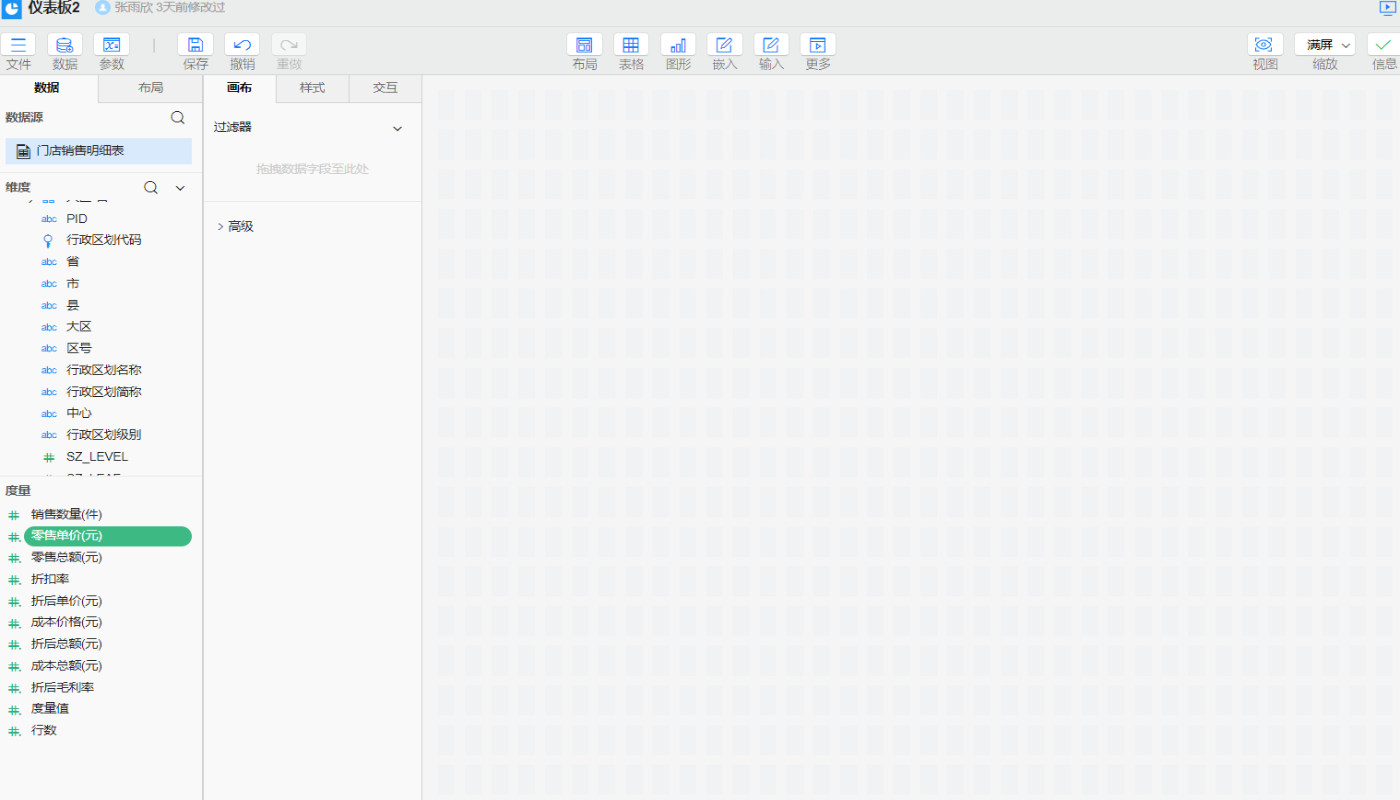
Task: Click the Input (输入) component icon
Action: click(x=771, y=45)
